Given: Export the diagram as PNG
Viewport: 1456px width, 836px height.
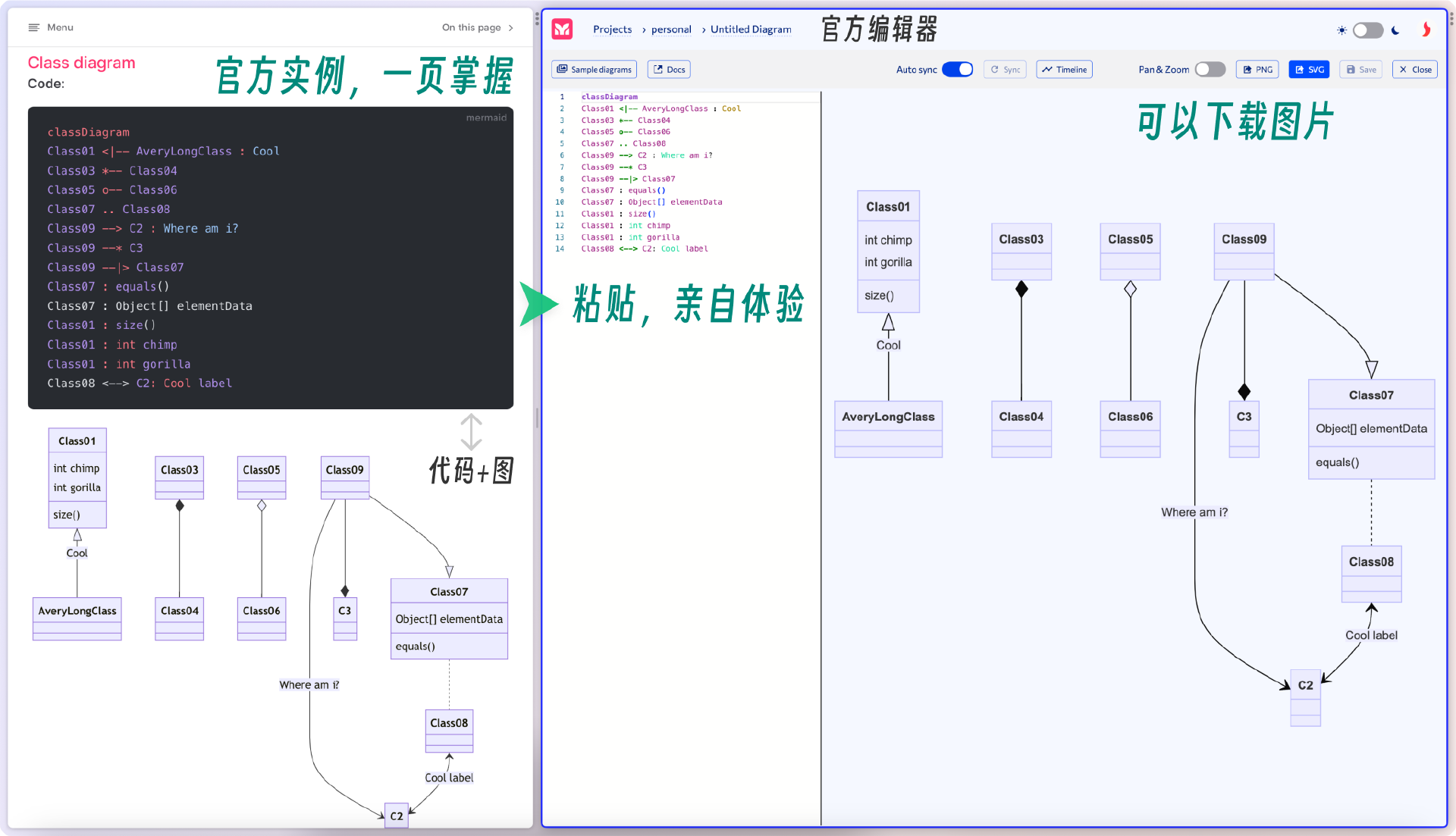Looking at the screenshot, I should 1257,70.
